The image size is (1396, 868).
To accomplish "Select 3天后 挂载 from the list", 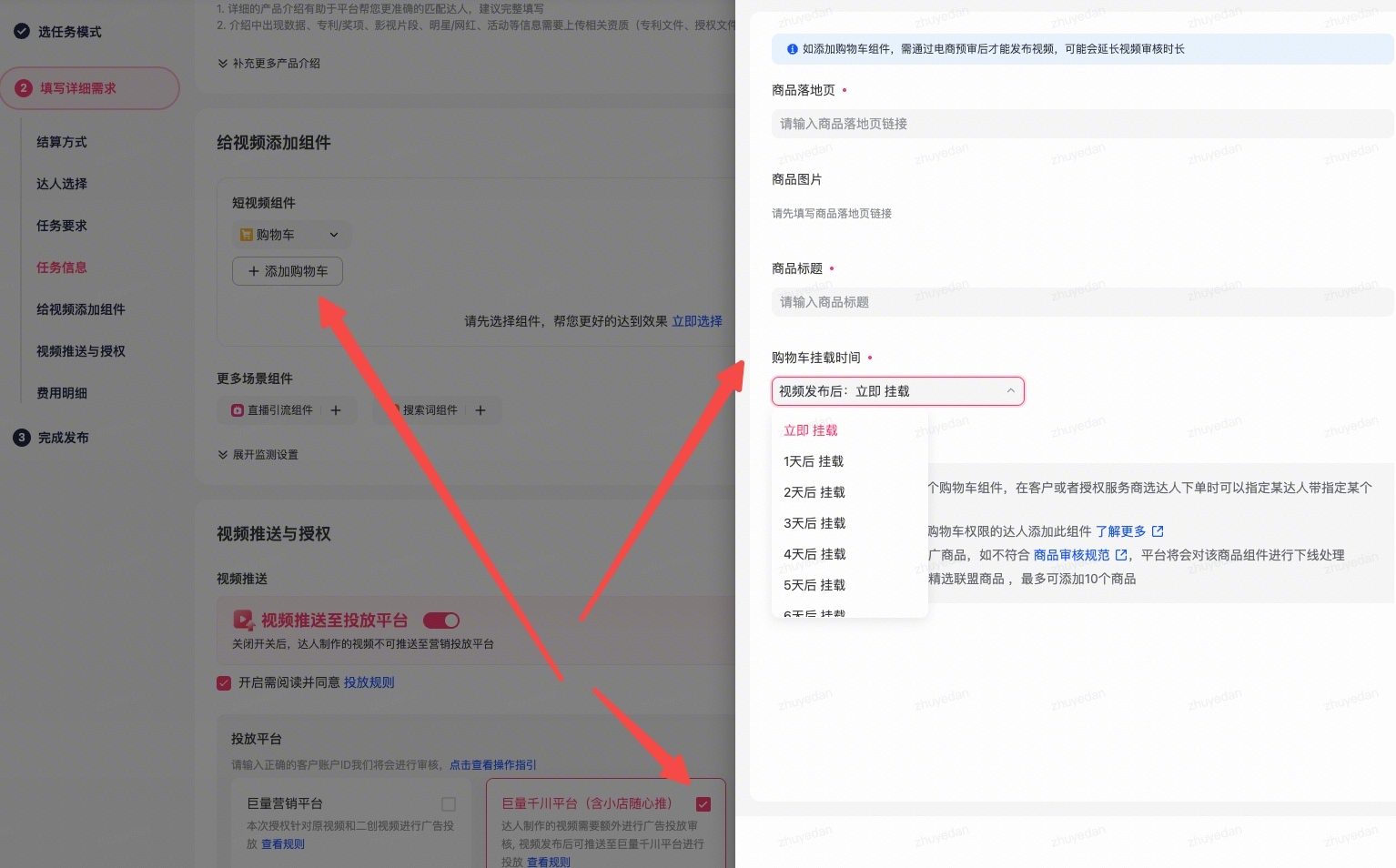I will coord(814,523).
